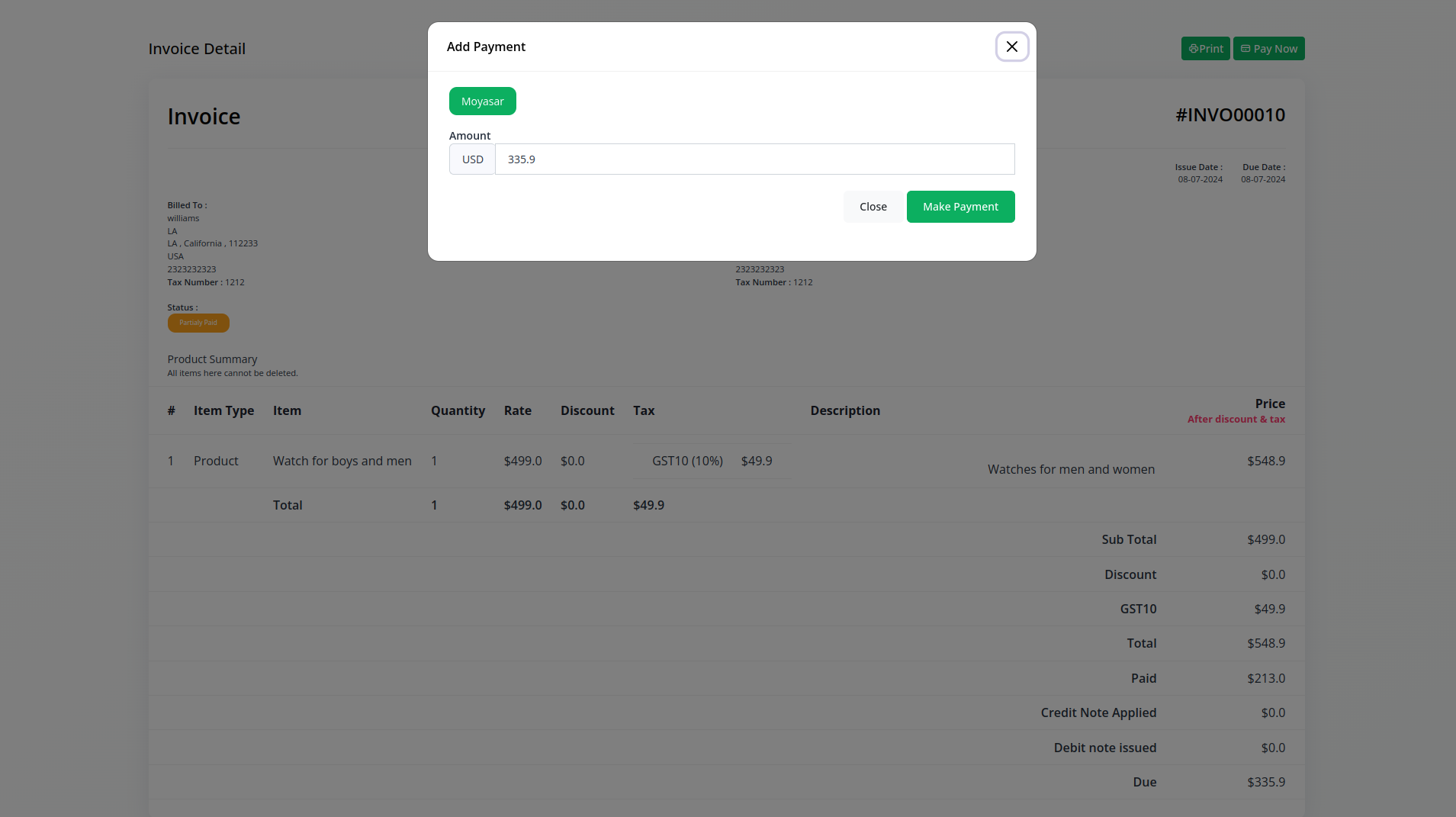This screenshot has height=817, width=1456.
Task: Click the Issue Date value
Action: coord(1199,179)
